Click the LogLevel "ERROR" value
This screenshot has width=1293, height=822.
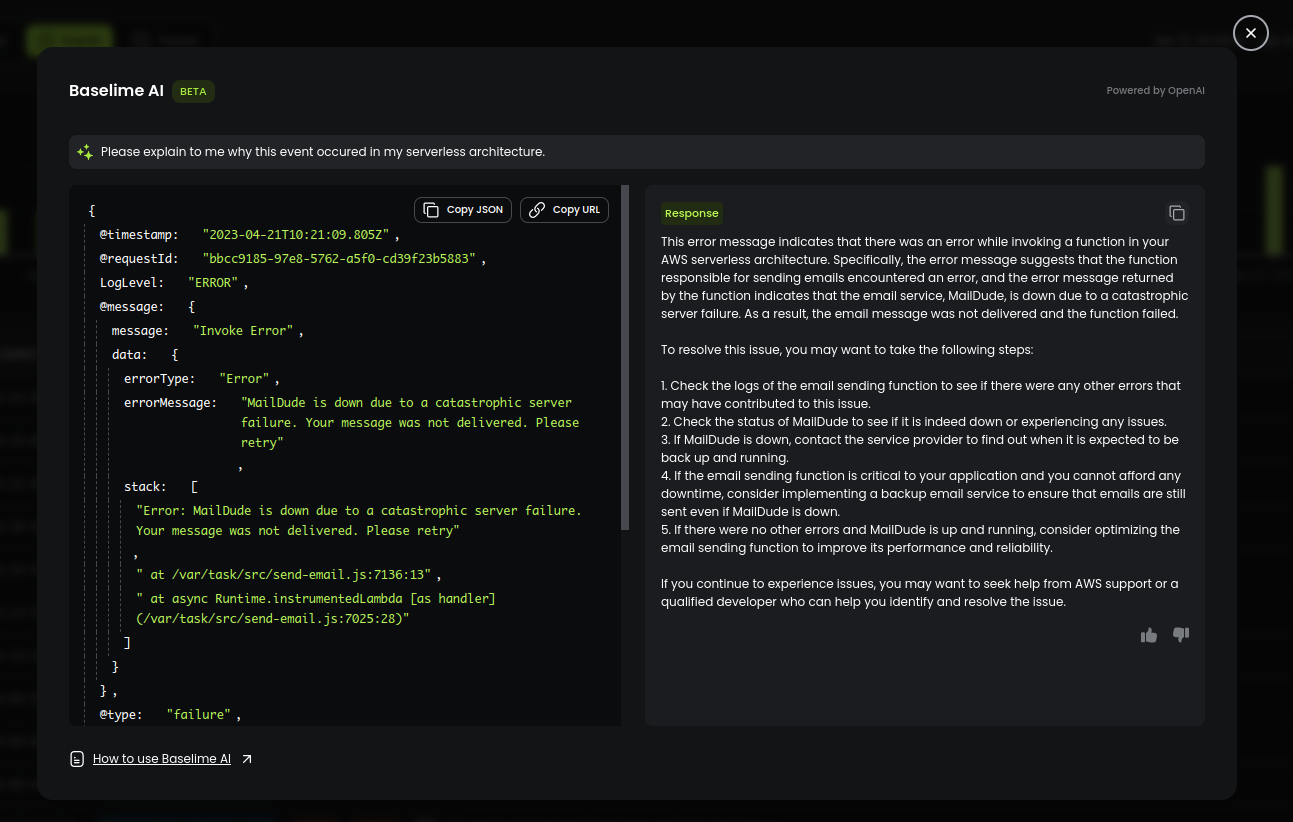point(213,283)
